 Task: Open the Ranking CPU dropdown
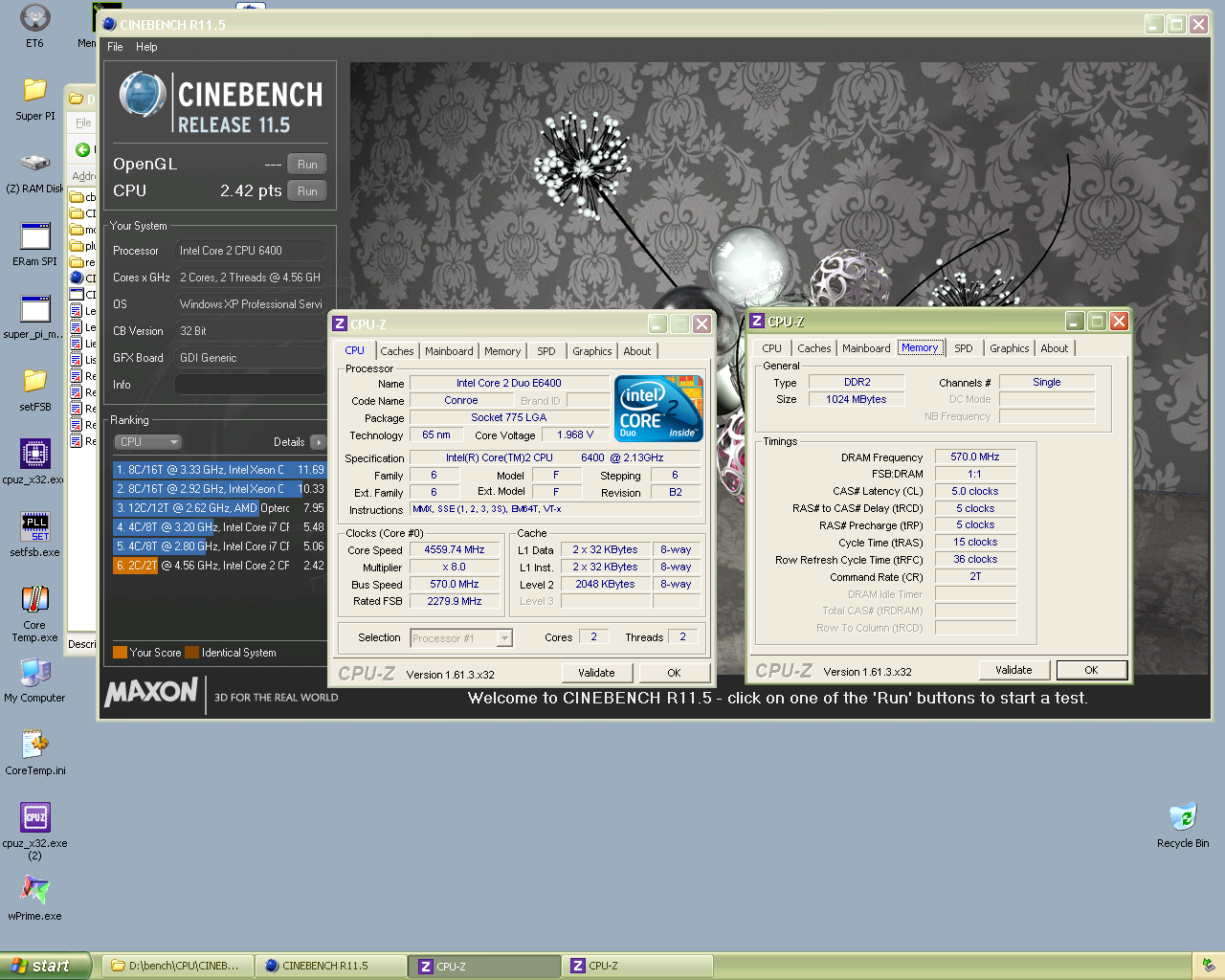[147, 442]
